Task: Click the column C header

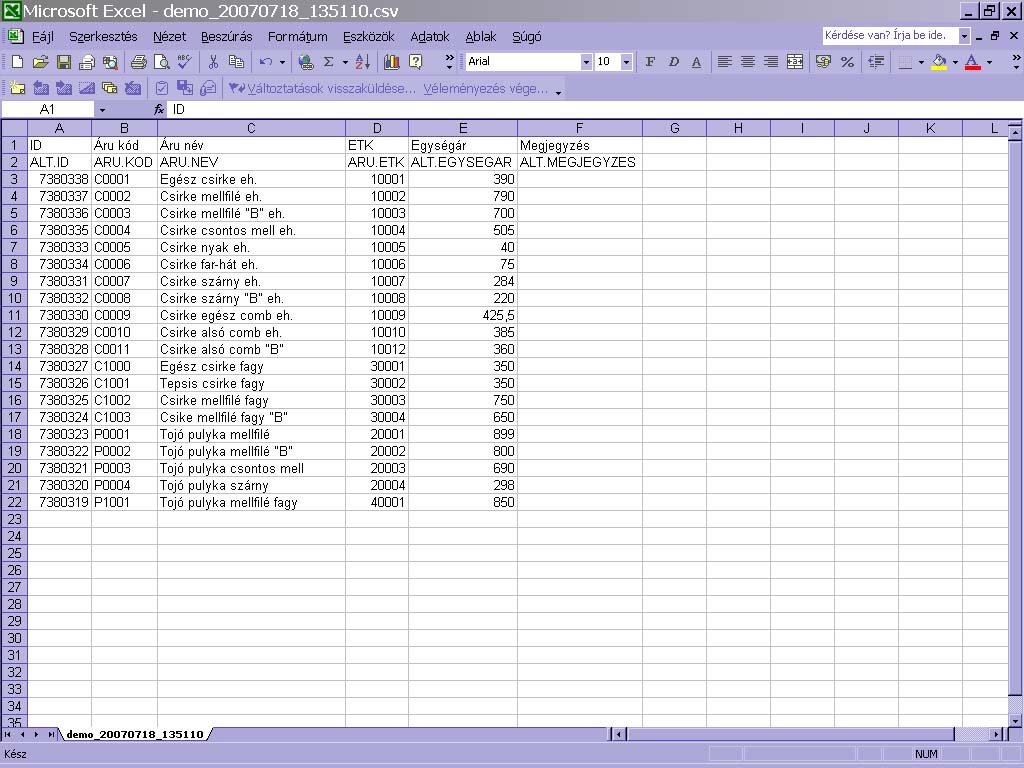Action: 251,128
